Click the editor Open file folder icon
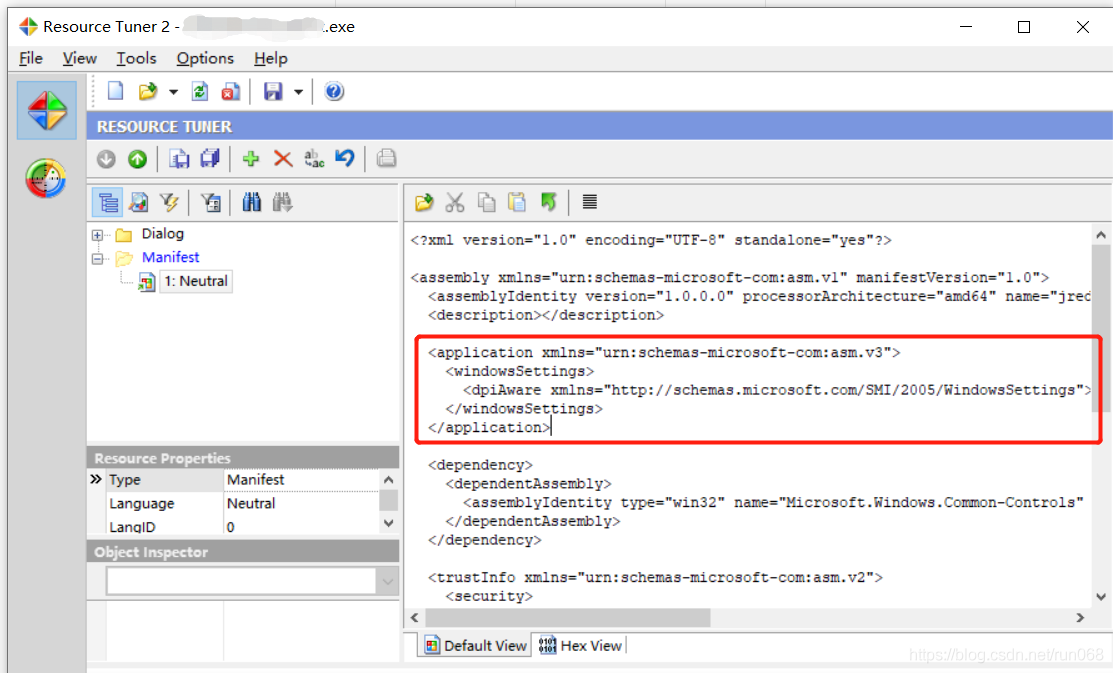This screenshot has height=673, width=1113. coord(424,203)
